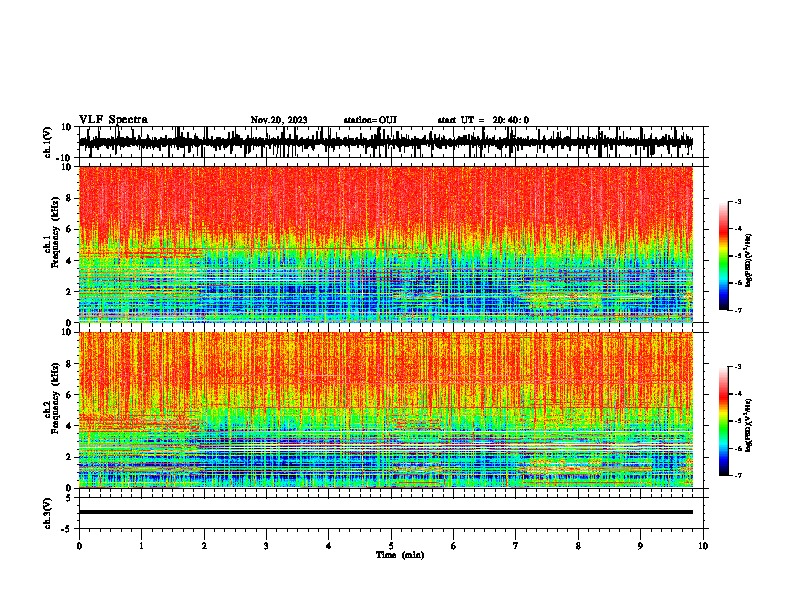Select the "start UT = 20:40:0" header text
The image size is (792, 612).
(483, 120)
